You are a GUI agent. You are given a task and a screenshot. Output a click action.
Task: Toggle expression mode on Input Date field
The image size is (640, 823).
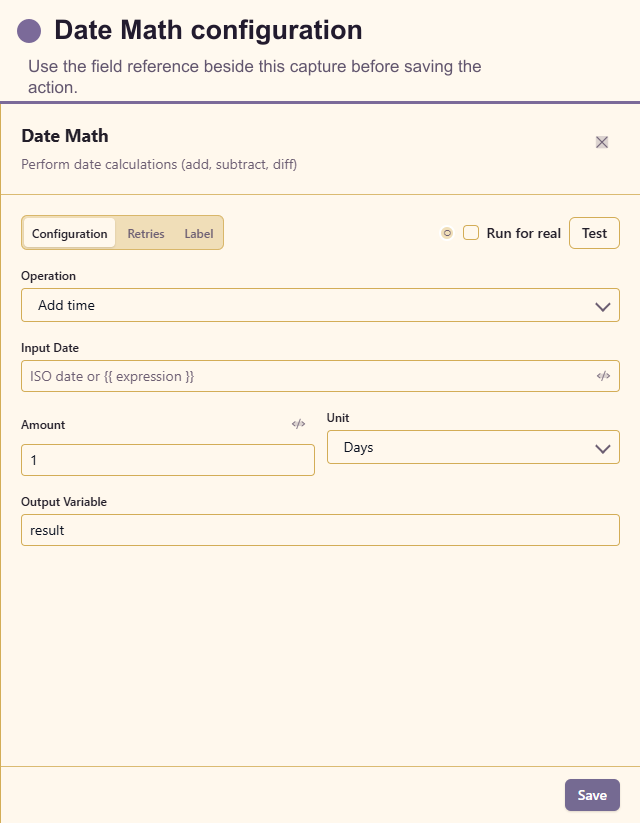point(603,376)
